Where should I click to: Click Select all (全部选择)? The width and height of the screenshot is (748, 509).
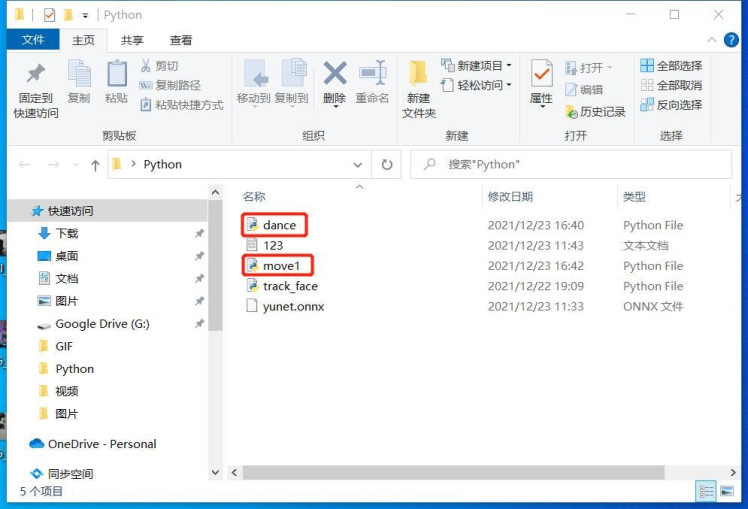(671, 65)
